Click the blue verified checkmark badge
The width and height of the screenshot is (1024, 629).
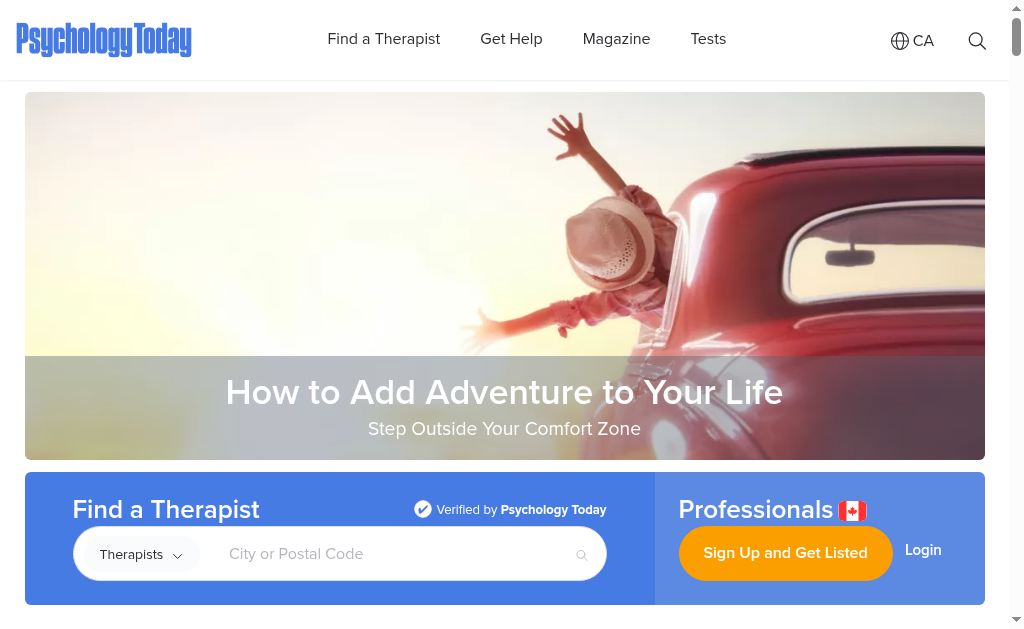[x=423, y=509]
